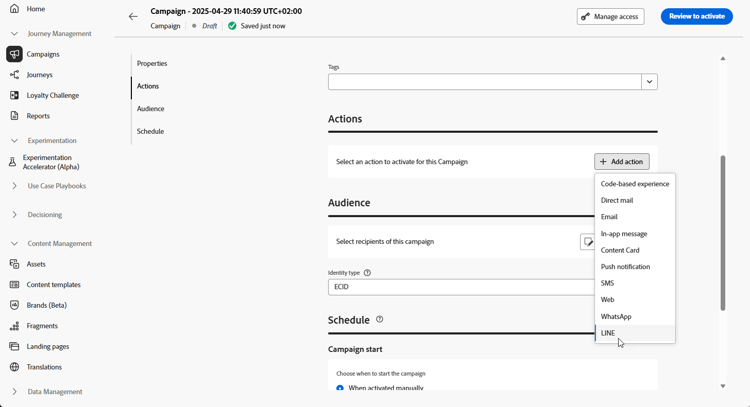This screenshot has height=407, width=750.
Task: Open Reports from the sidebar icon
Action: (x=14, y=116)
